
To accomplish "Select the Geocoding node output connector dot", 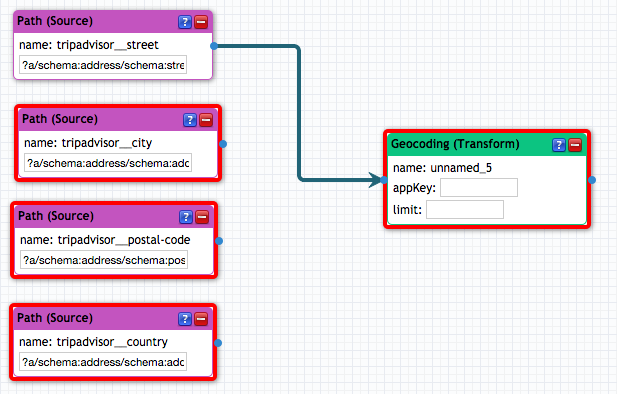I will tap(592, 180).
